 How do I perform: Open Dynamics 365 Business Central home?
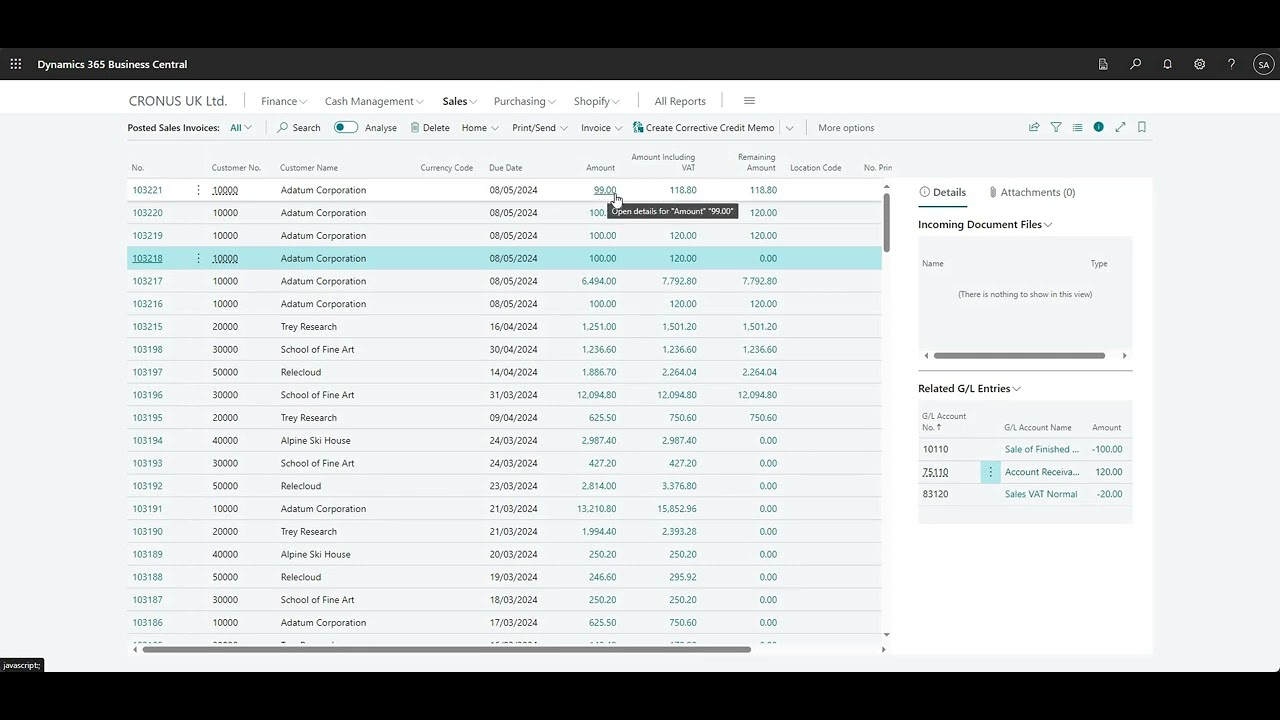pyautogui.click(x=112, y=64)
